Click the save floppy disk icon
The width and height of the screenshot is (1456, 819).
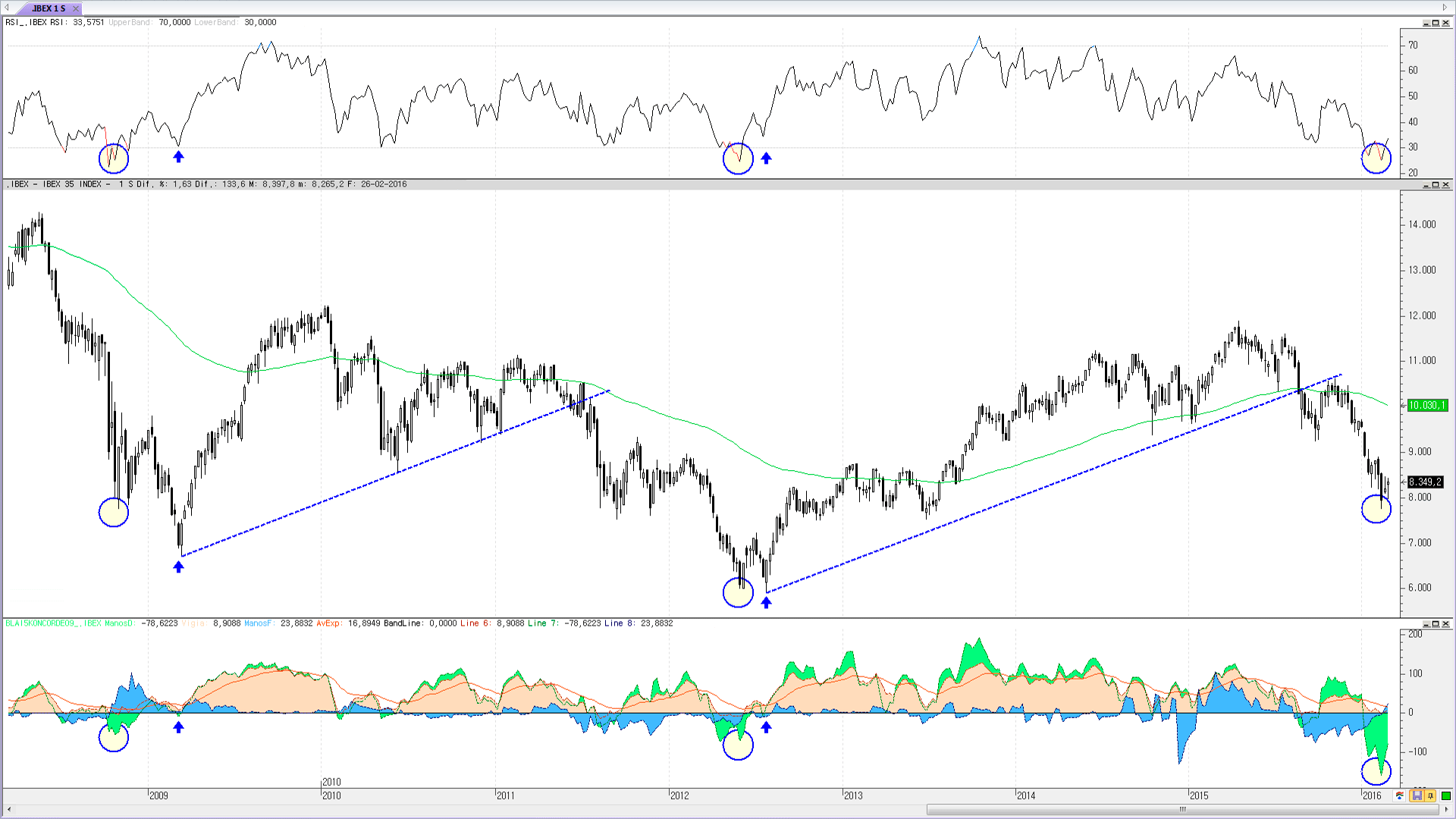[1417, 795]
